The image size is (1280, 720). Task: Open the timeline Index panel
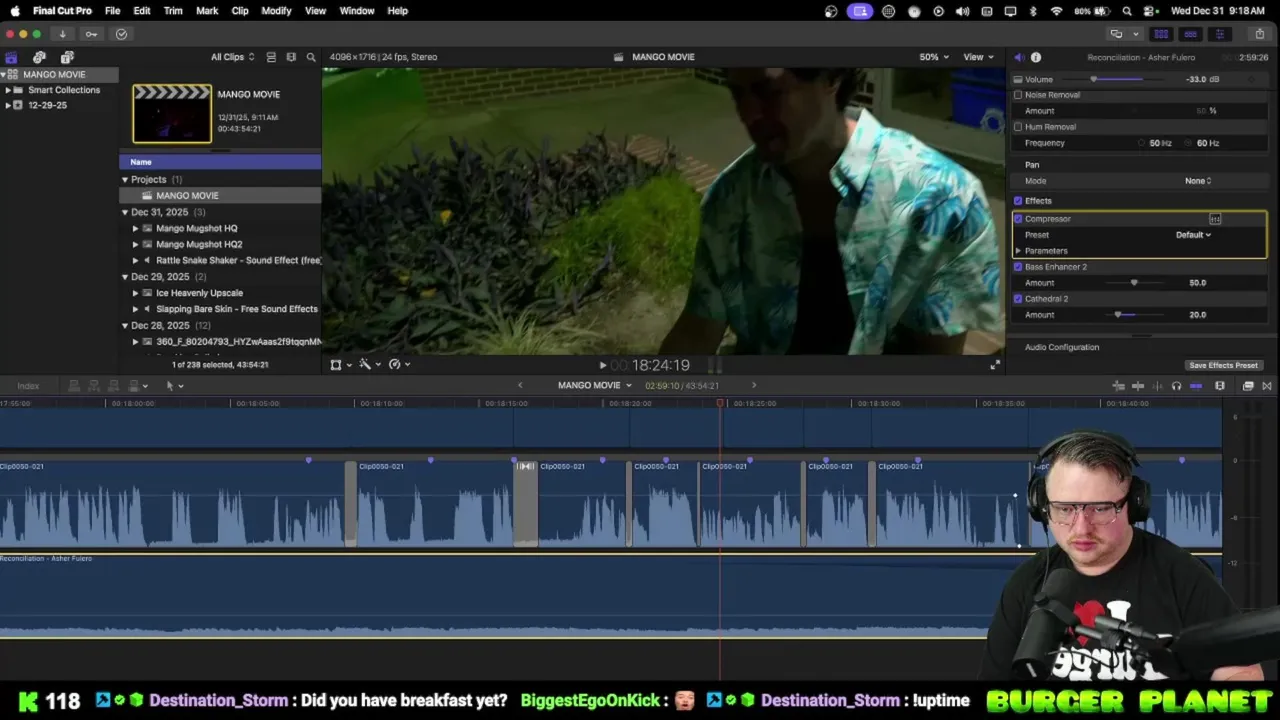tap(28, 386)
